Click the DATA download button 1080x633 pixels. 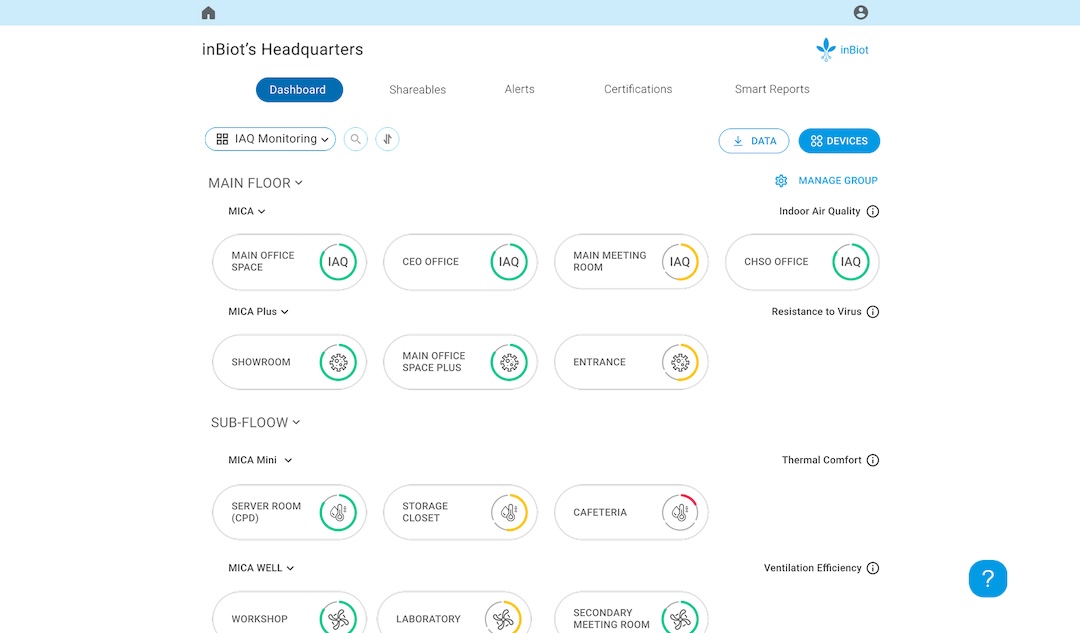tap(754, 141)
